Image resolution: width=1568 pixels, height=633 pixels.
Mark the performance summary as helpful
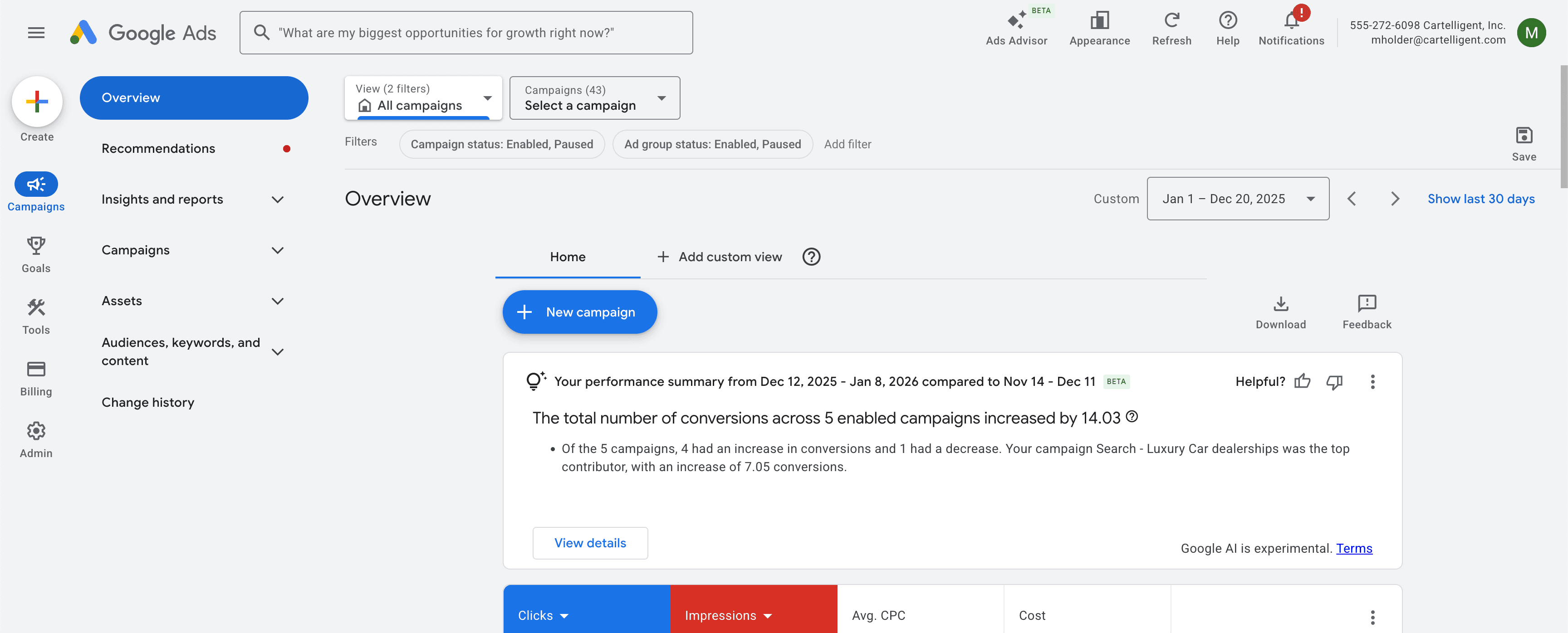pos(1303,381)
